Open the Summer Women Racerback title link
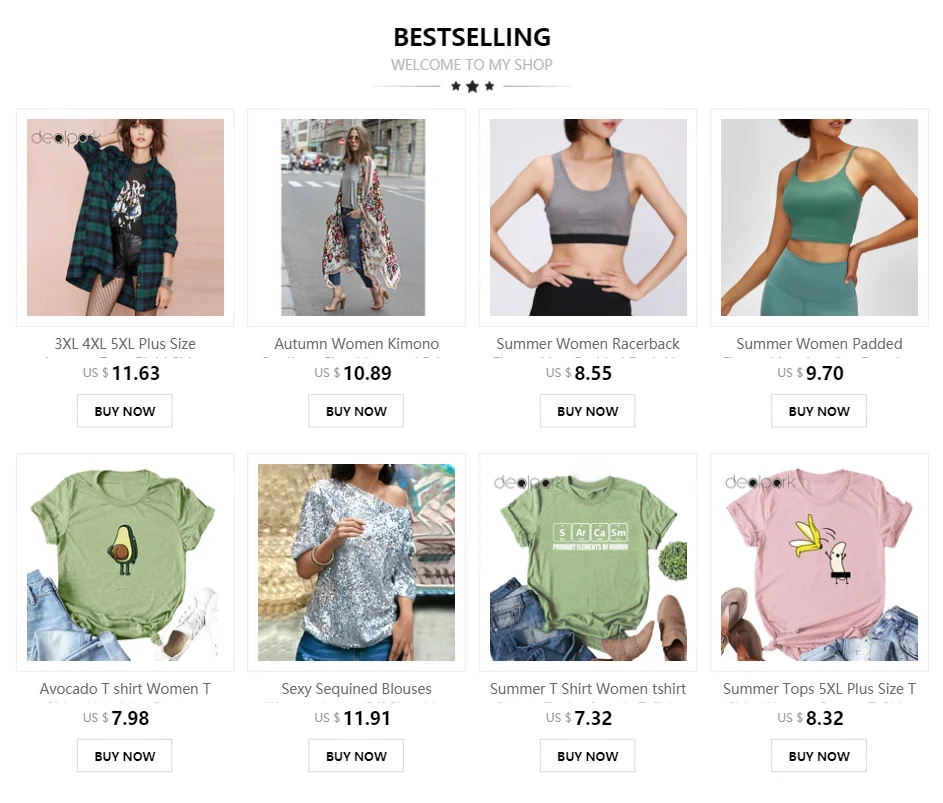Screen dimensions: 943x803 click(588, 344)
